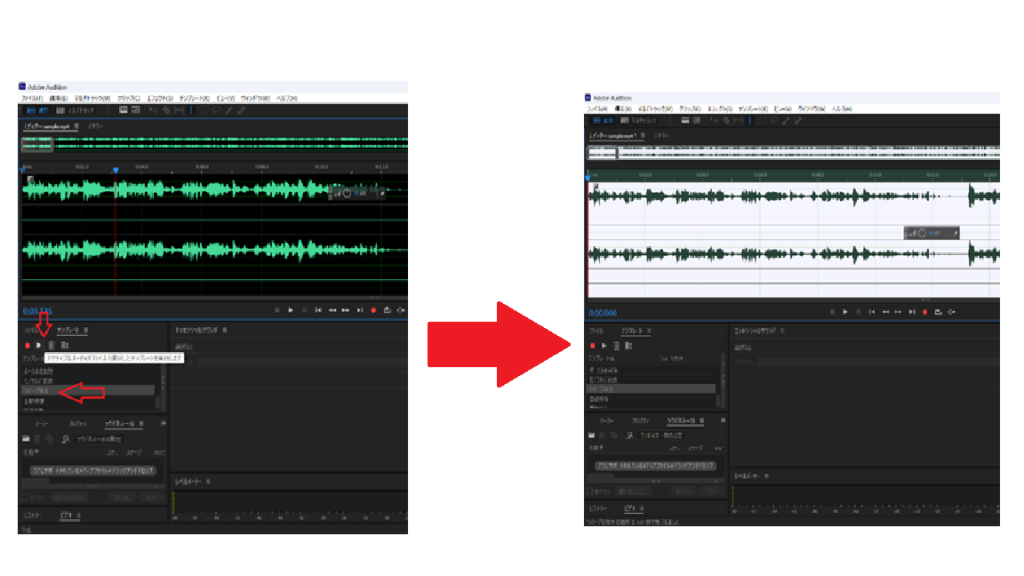1024x576 pixels.
Task: Click the blue timecode display in the right screenshot
Action: [x=603, y=312]
